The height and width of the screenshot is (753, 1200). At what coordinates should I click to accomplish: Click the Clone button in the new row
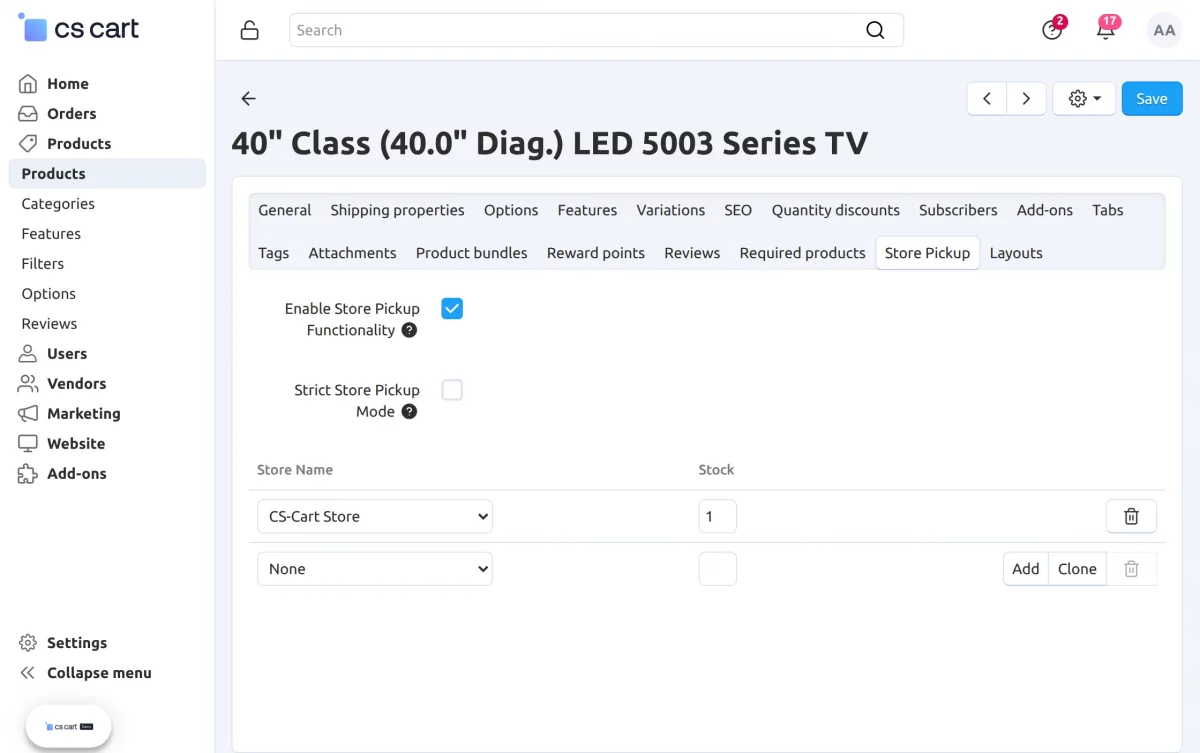point(1077,568)
